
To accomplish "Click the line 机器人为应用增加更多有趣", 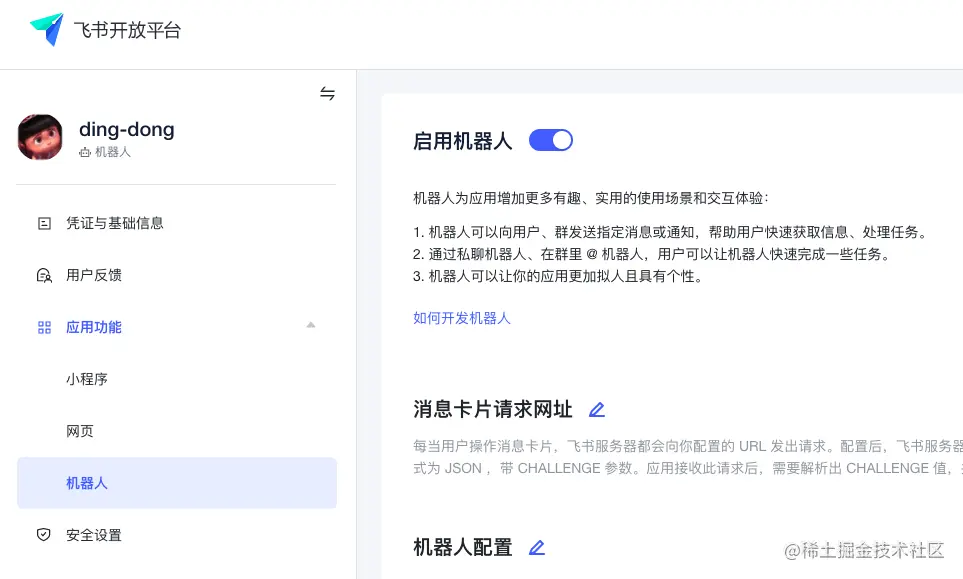I will (591, 198).
